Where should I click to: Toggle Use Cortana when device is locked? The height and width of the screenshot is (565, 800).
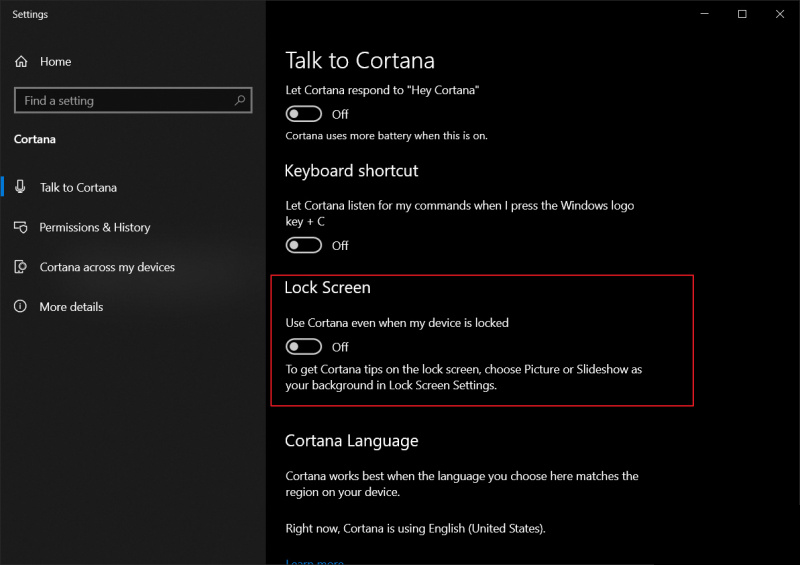click(304, 347)
